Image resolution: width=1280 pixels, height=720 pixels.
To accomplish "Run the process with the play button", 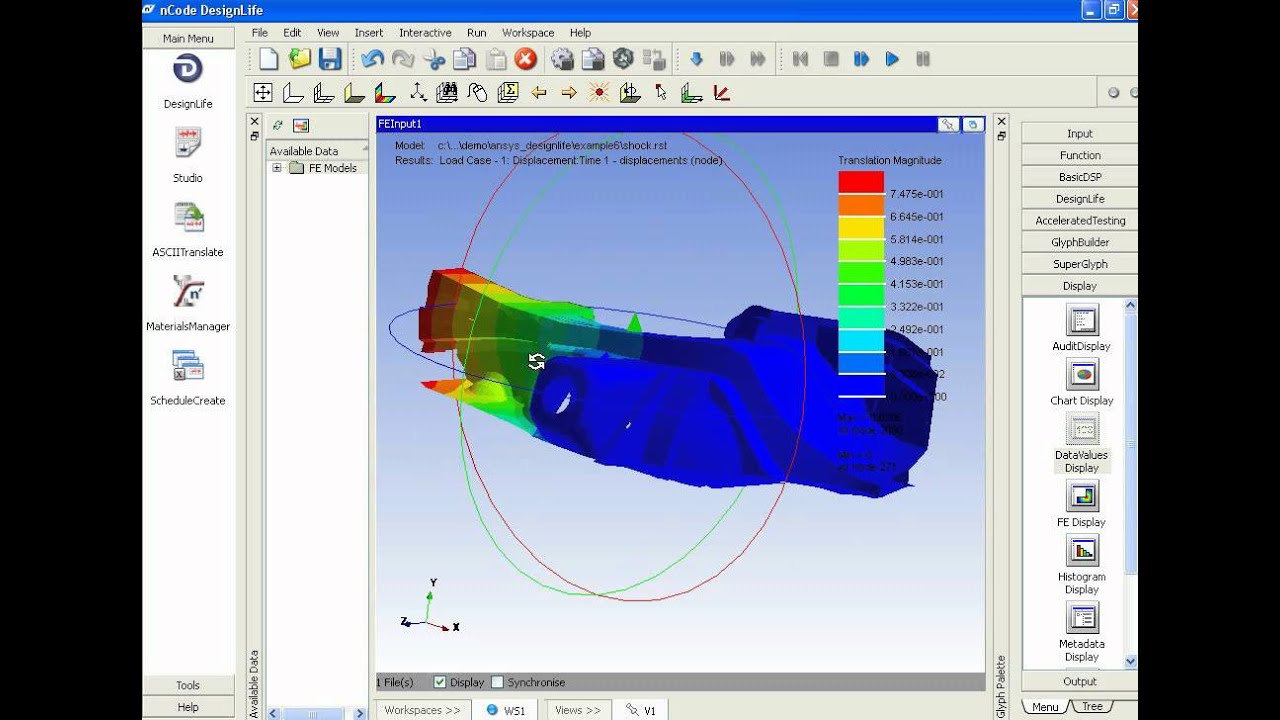I will pos(892,59).
